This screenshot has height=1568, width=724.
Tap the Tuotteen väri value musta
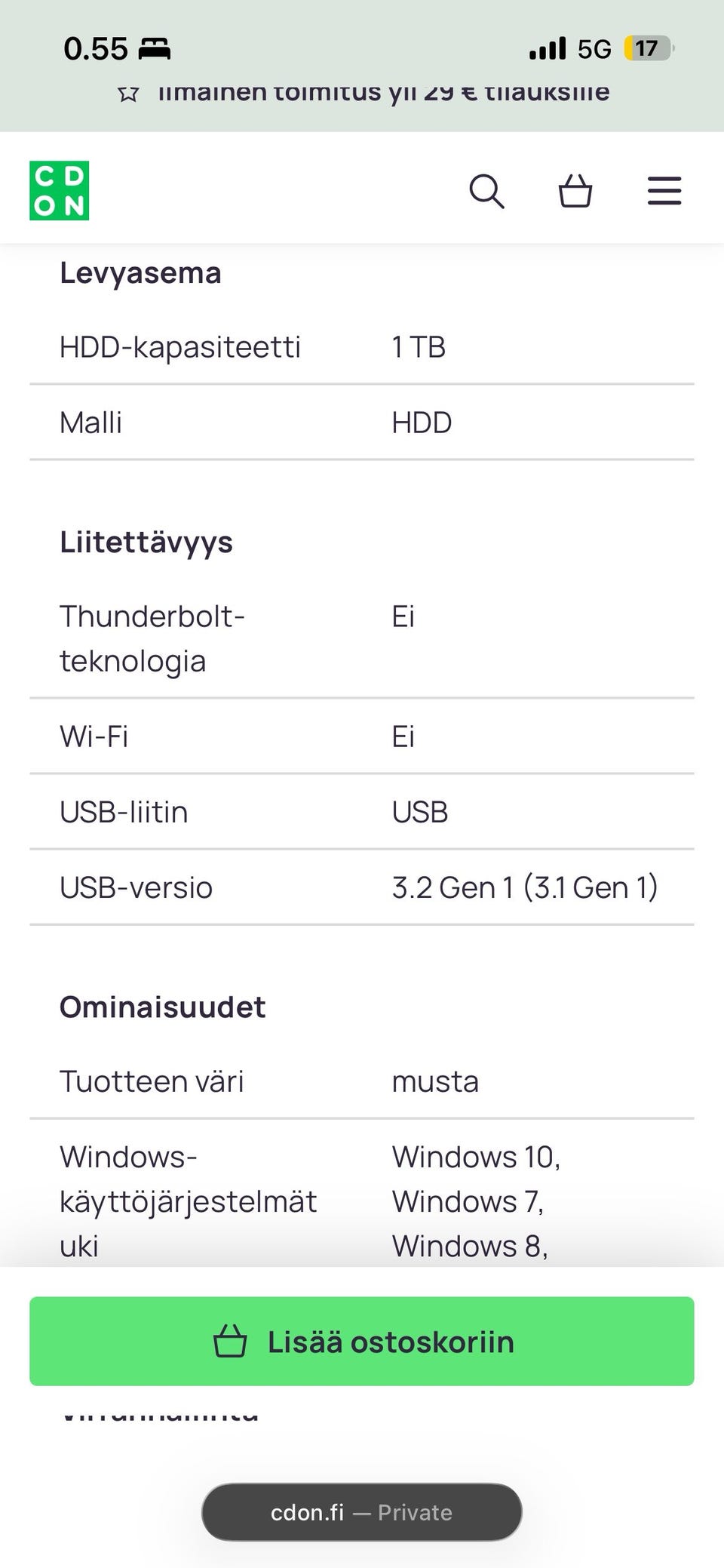coord(435,1081)
